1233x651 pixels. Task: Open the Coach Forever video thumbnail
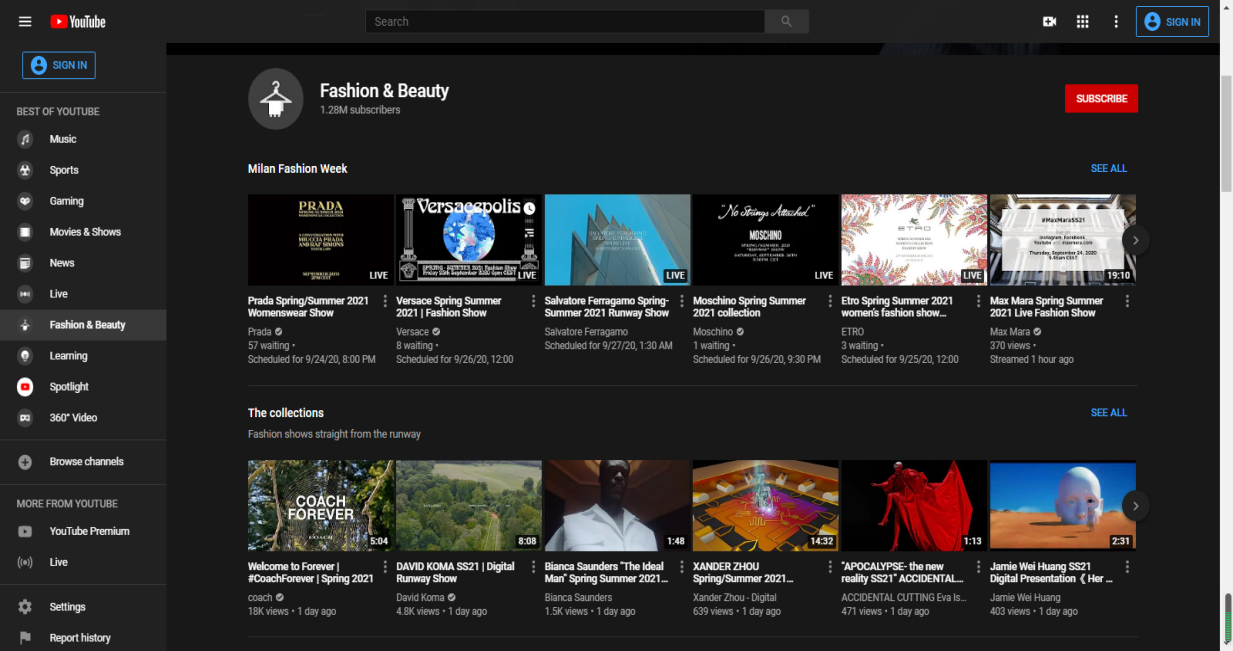[321, 506]
